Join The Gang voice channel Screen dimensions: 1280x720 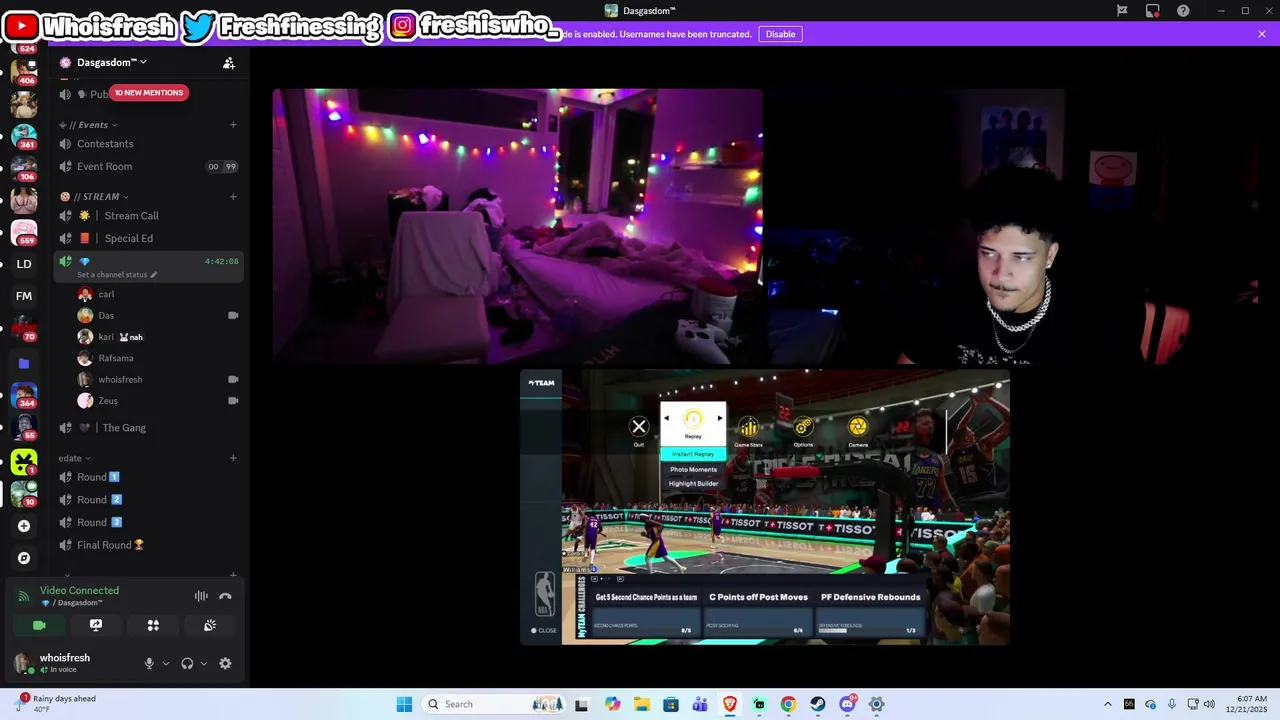(148, 428)
